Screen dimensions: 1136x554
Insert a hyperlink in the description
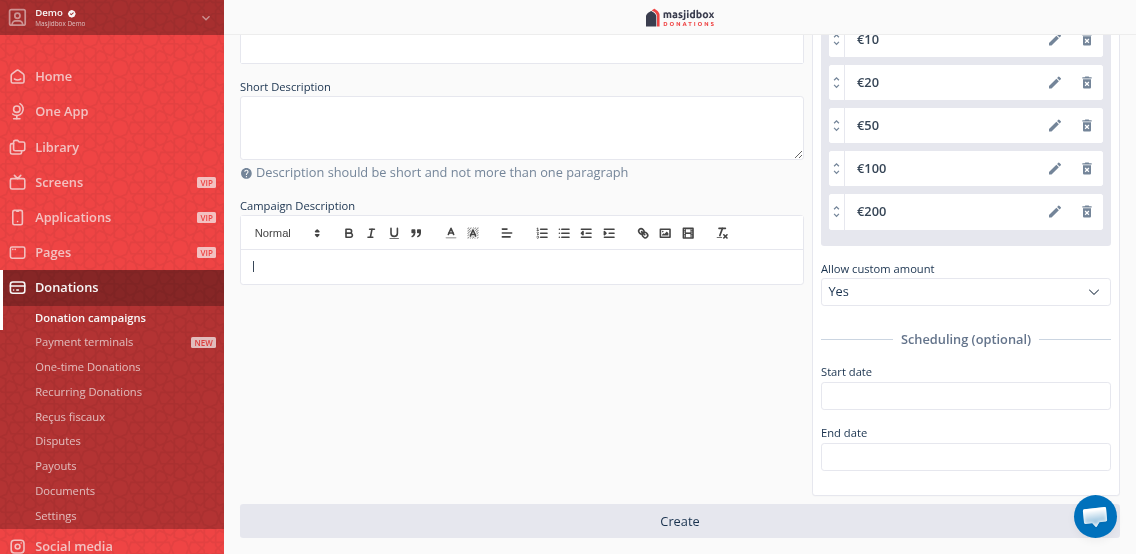tap(643, 233)
